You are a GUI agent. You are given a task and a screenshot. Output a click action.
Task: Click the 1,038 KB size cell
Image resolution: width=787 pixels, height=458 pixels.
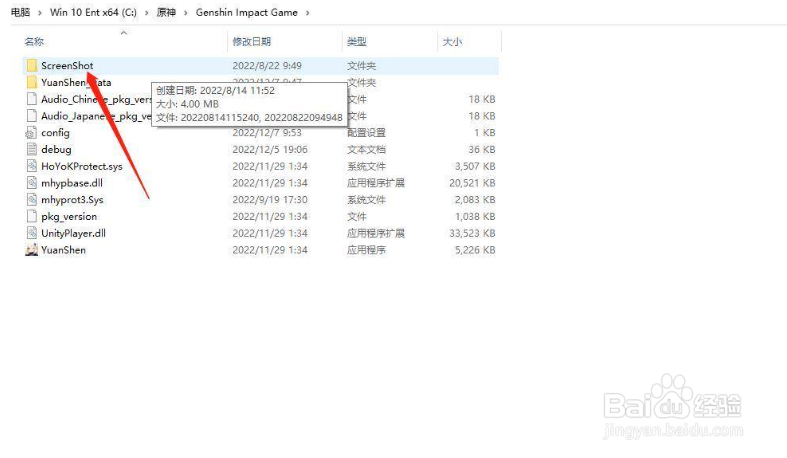(475, 216)
